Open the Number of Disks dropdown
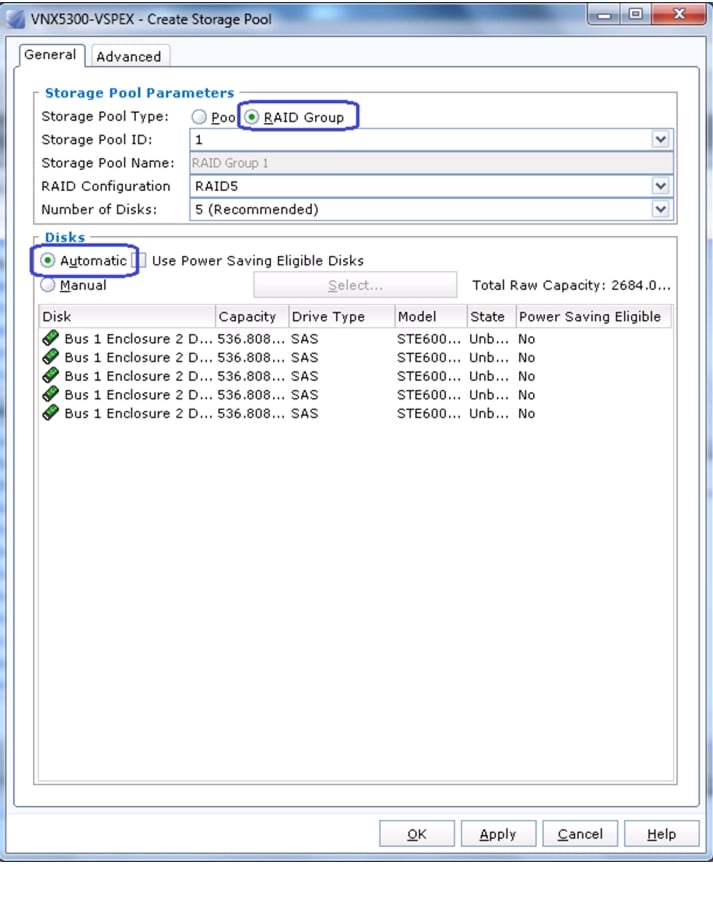 tap(660, 210)
